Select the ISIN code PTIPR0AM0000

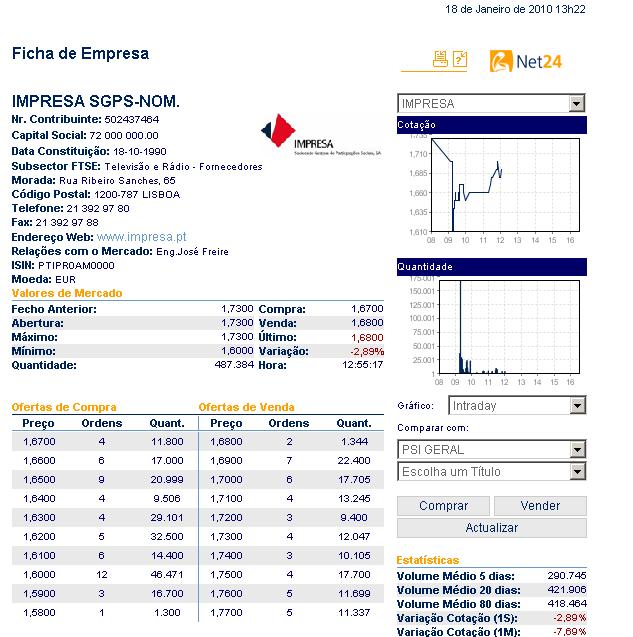coord(76,266)
